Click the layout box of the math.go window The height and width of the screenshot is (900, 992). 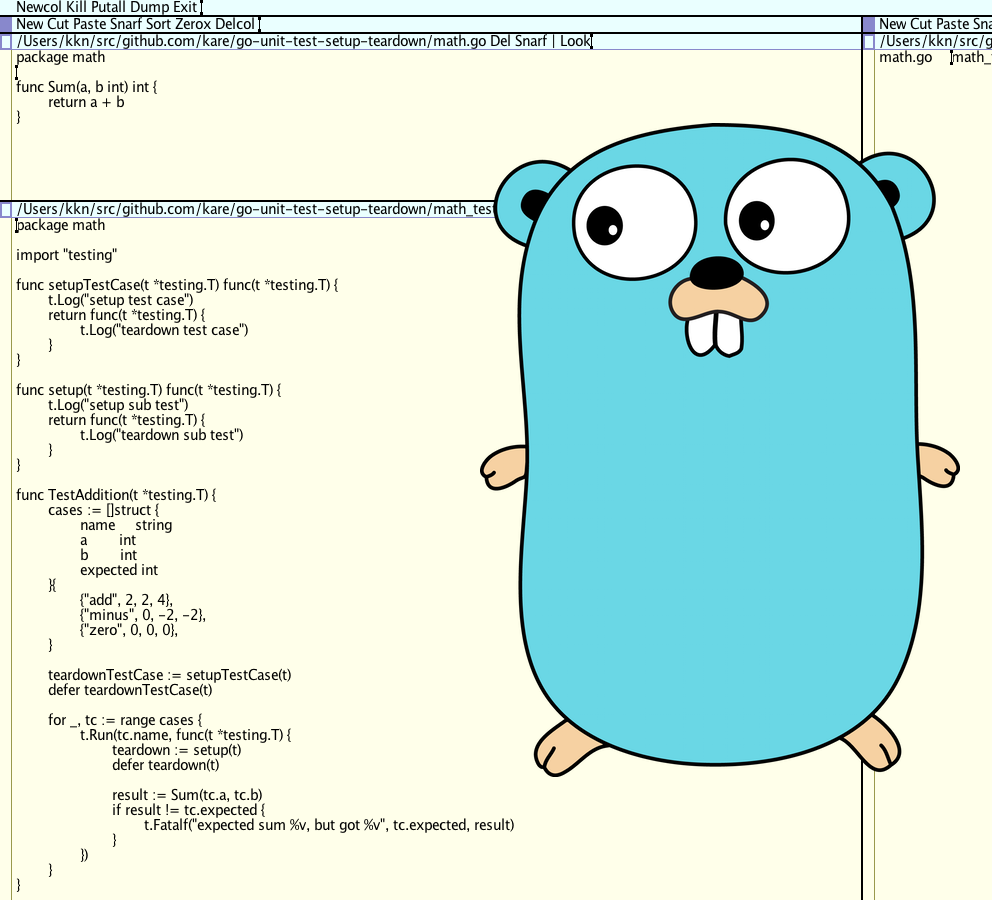(7, 41)
